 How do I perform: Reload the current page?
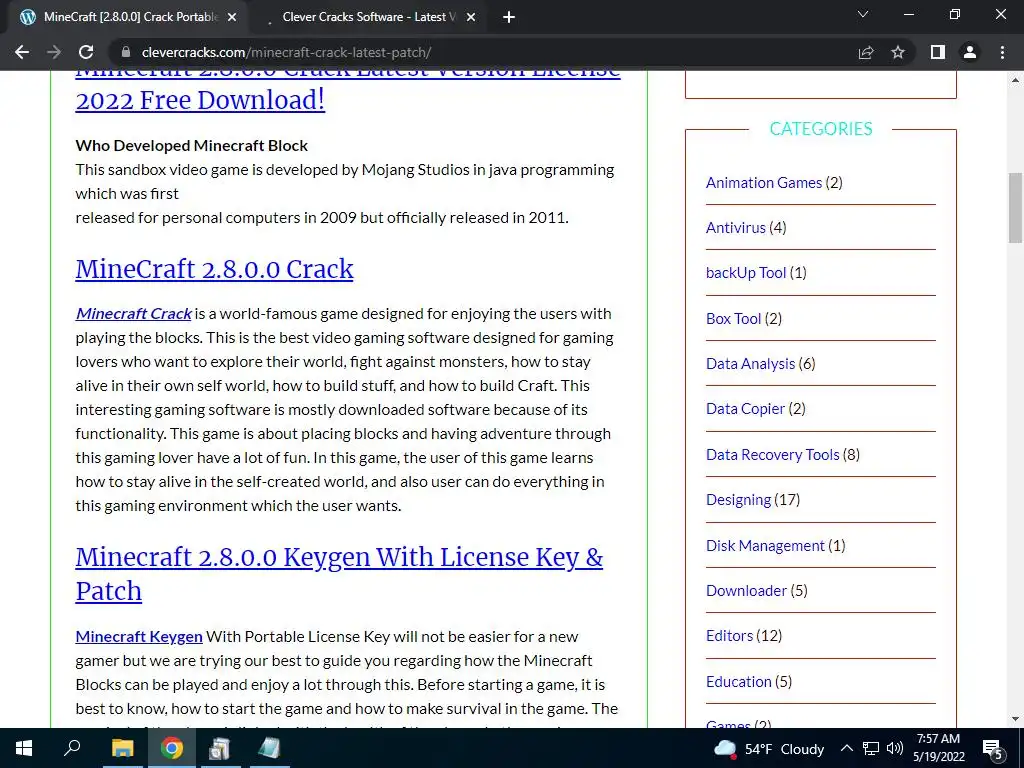click(86, 52)
